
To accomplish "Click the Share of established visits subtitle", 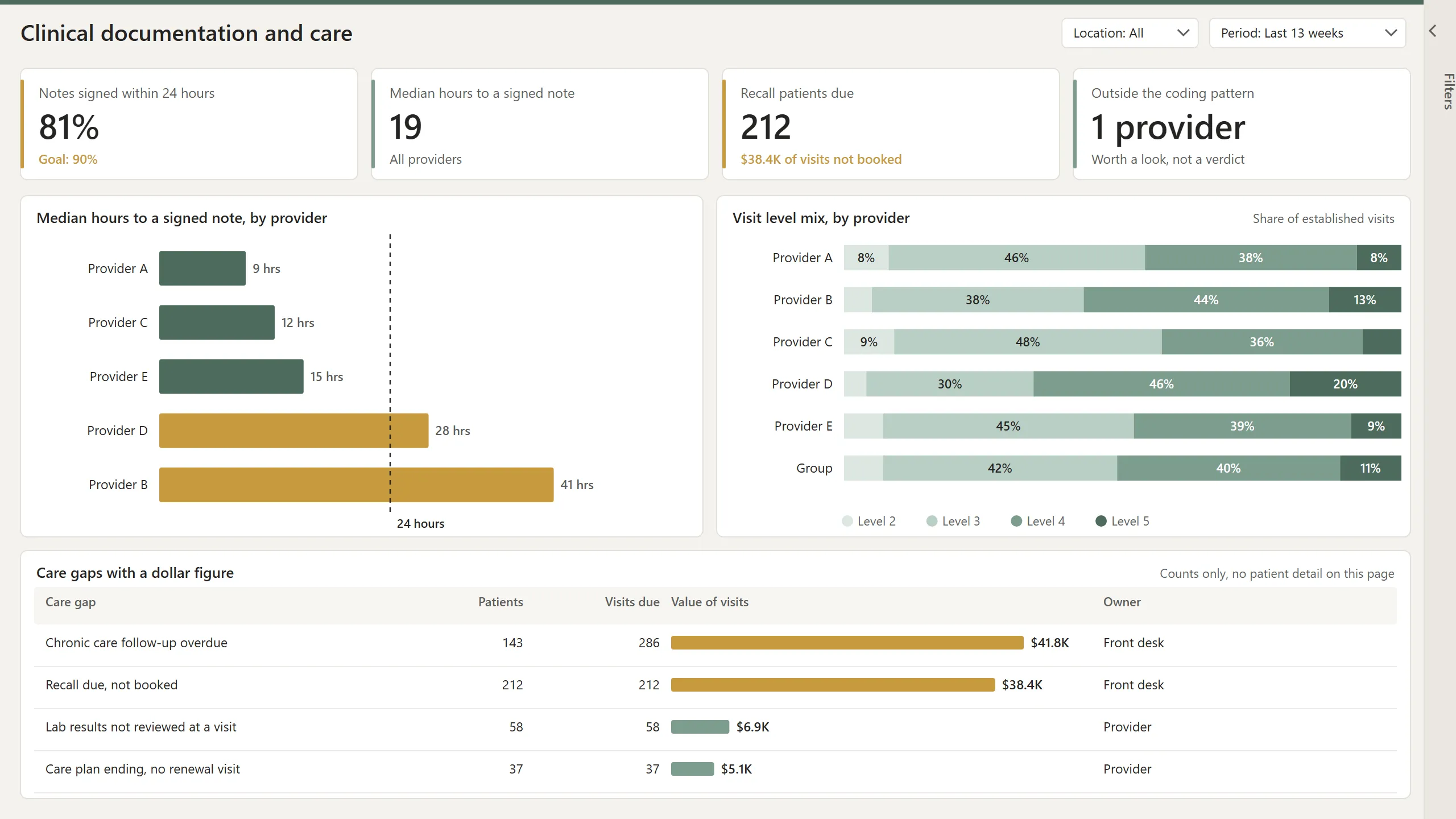I will 1323,218.
